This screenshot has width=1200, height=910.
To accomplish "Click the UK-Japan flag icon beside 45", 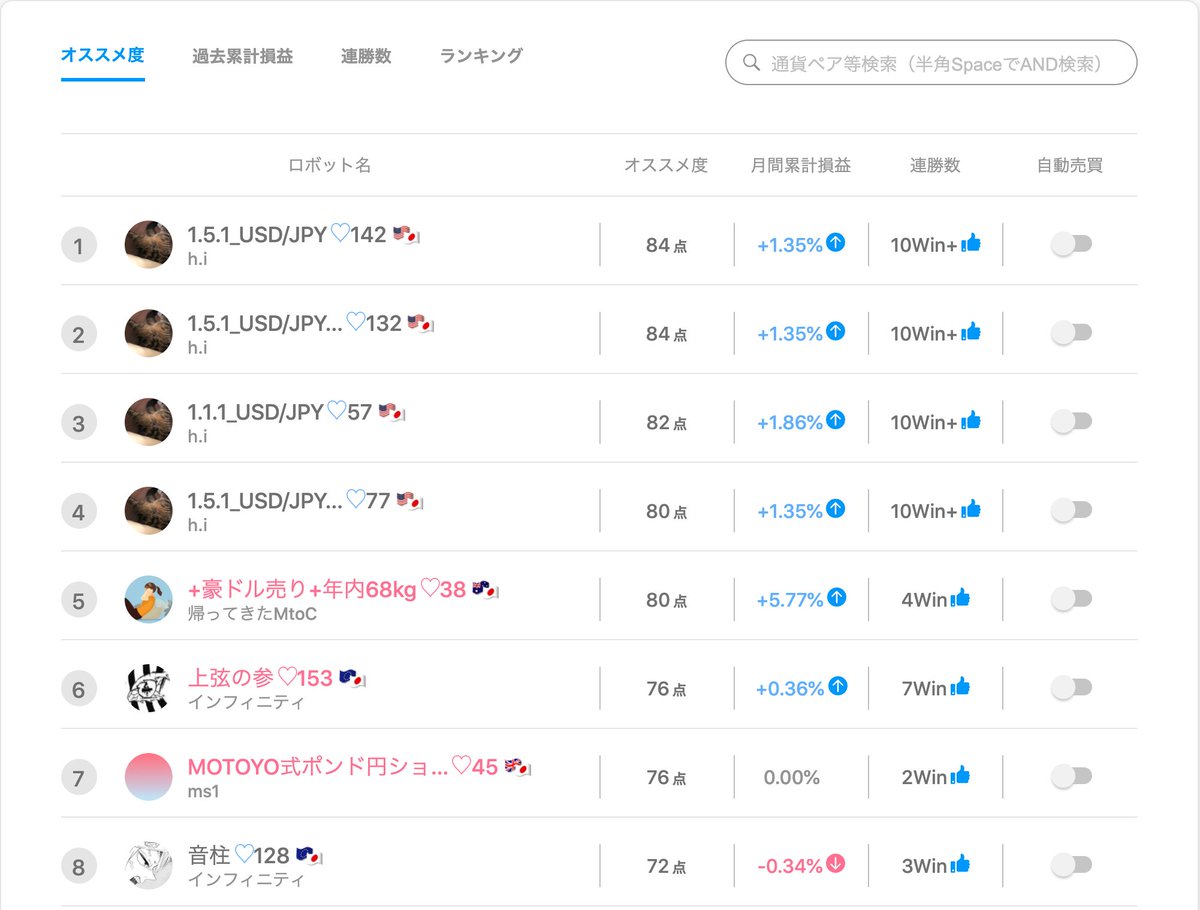I will pos(517,767).
